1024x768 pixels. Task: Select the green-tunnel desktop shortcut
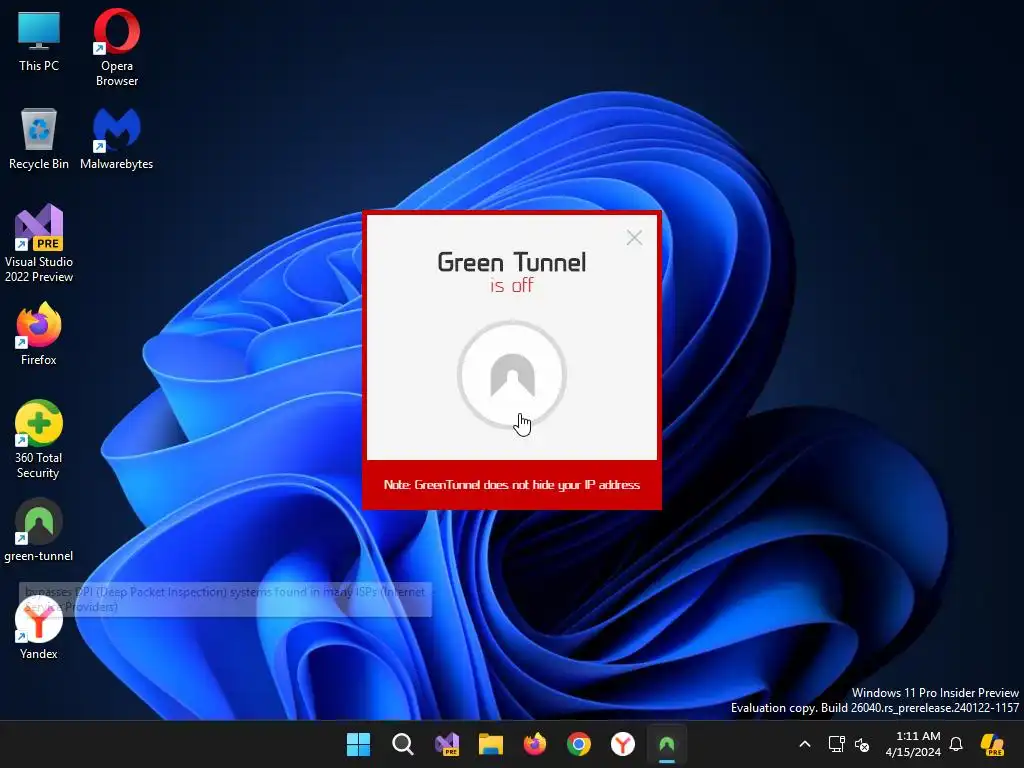(x=39, y=530)
